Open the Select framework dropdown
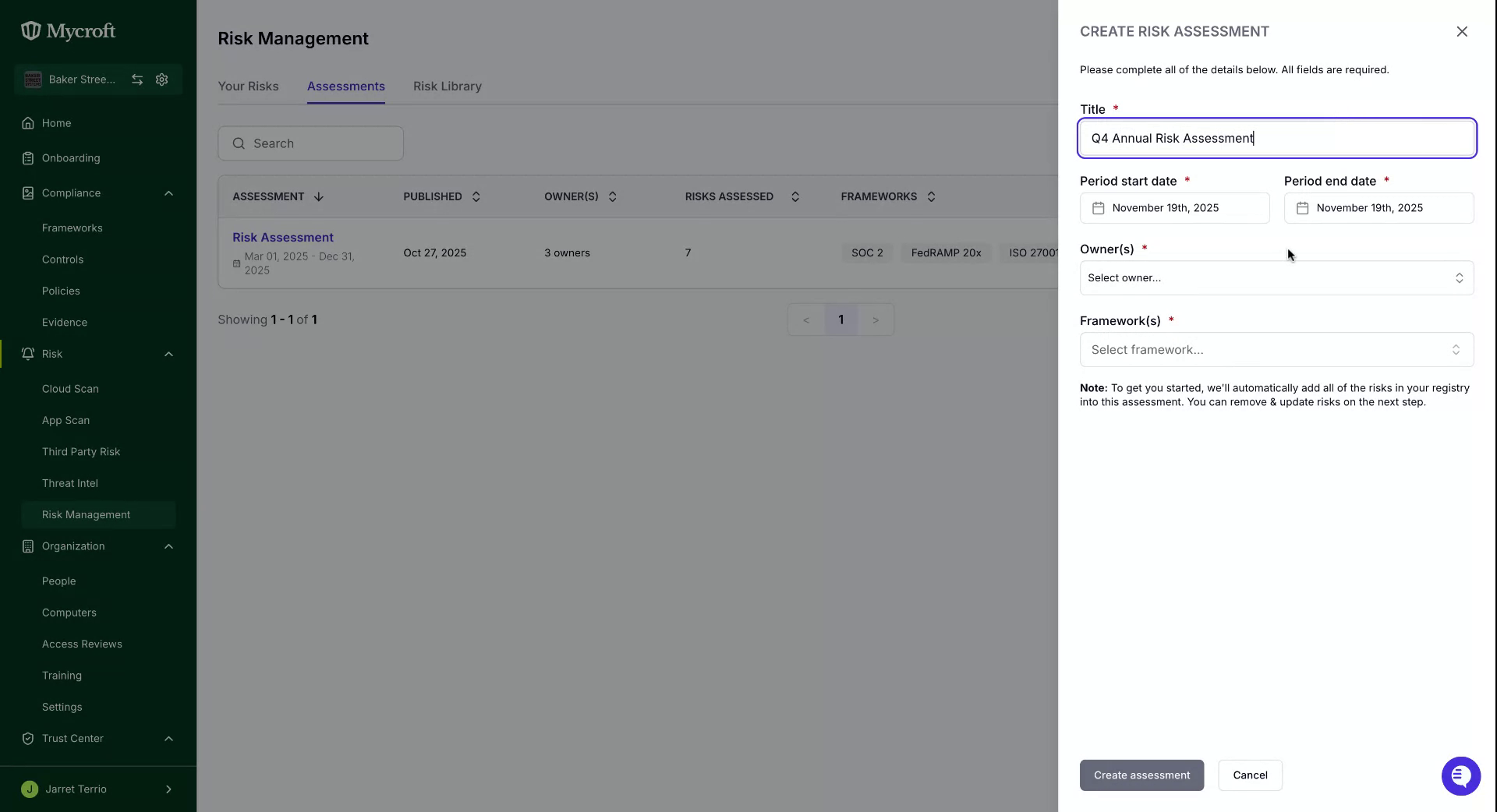The image size is (1497, 812). point(1276,350)
